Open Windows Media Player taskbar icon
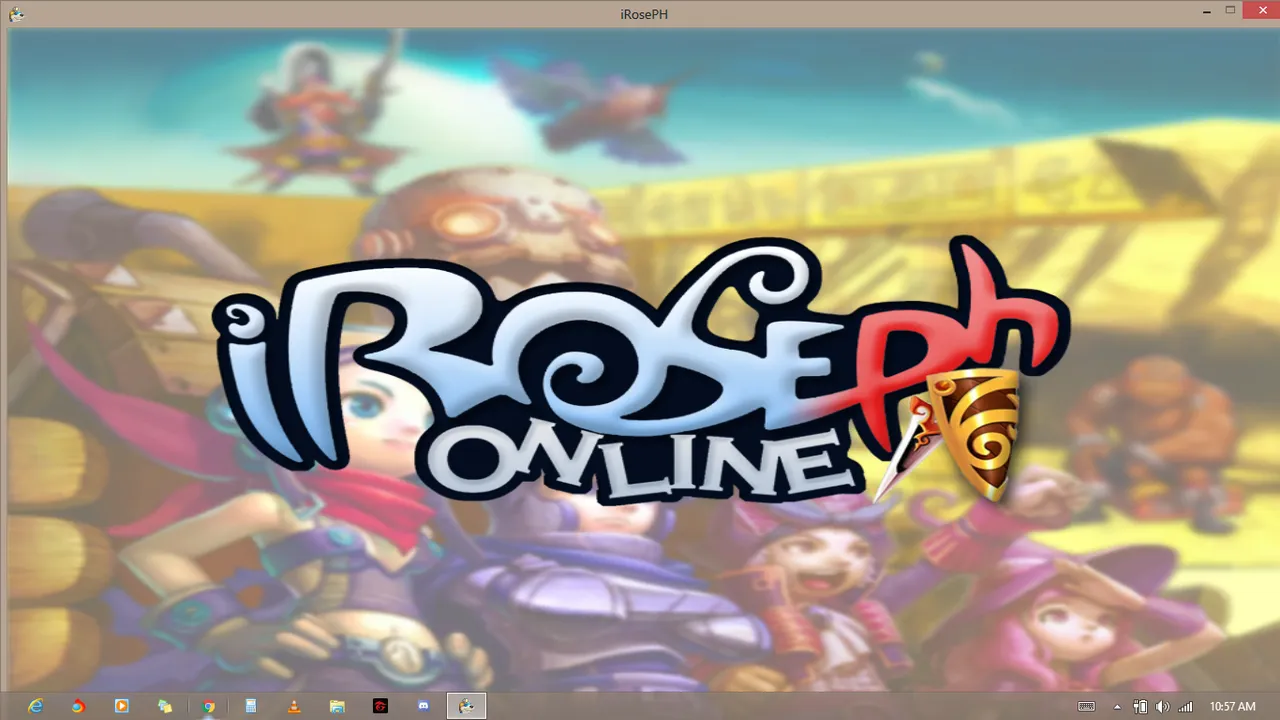Image resolution: width=1280 pixels, height=720 pixels. pos(121,706)
